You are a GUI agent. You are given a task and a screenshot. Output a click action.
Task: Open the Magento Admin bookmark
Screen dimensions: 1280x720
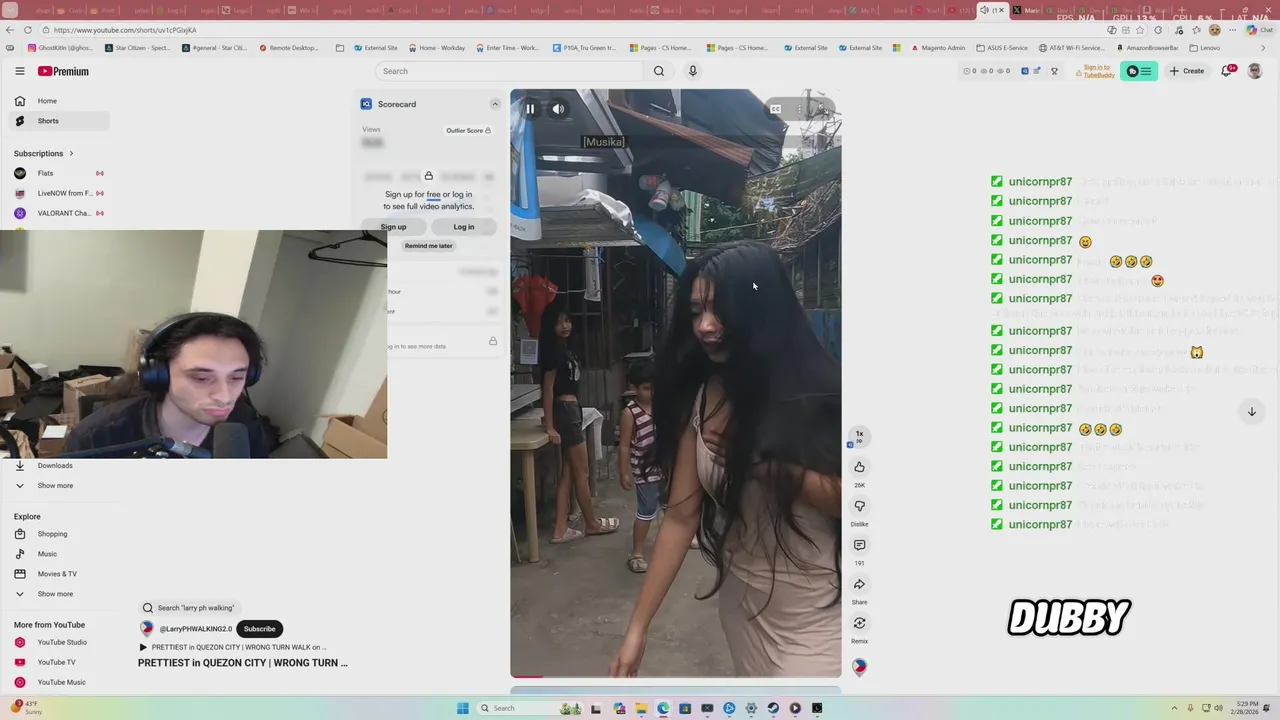point(937,48)
